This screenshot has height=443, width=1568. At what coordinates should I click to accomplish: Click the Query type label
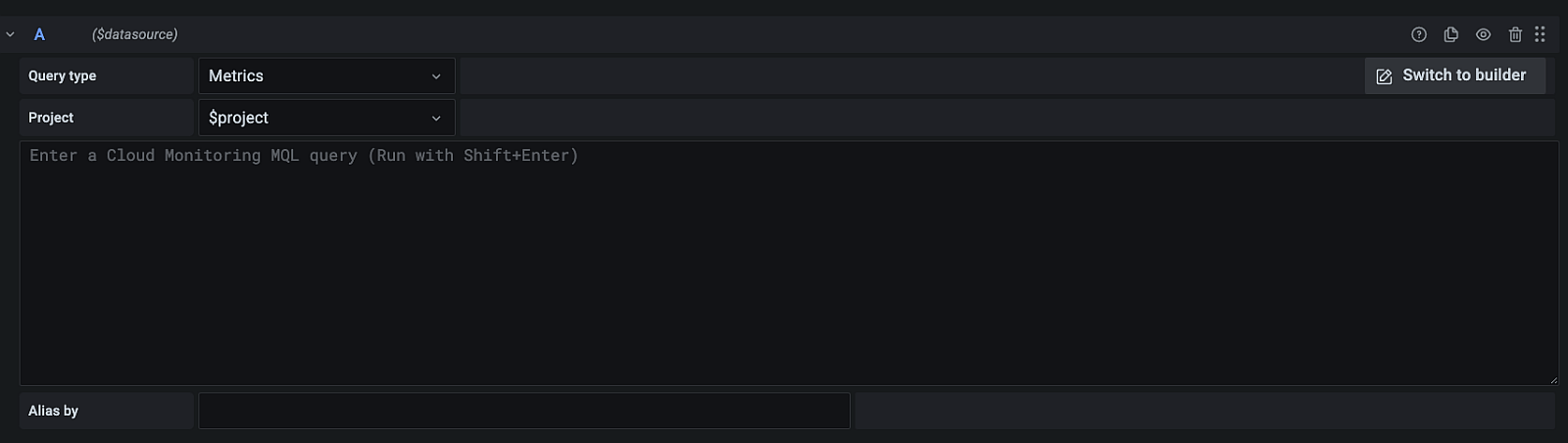pos(63,75)
